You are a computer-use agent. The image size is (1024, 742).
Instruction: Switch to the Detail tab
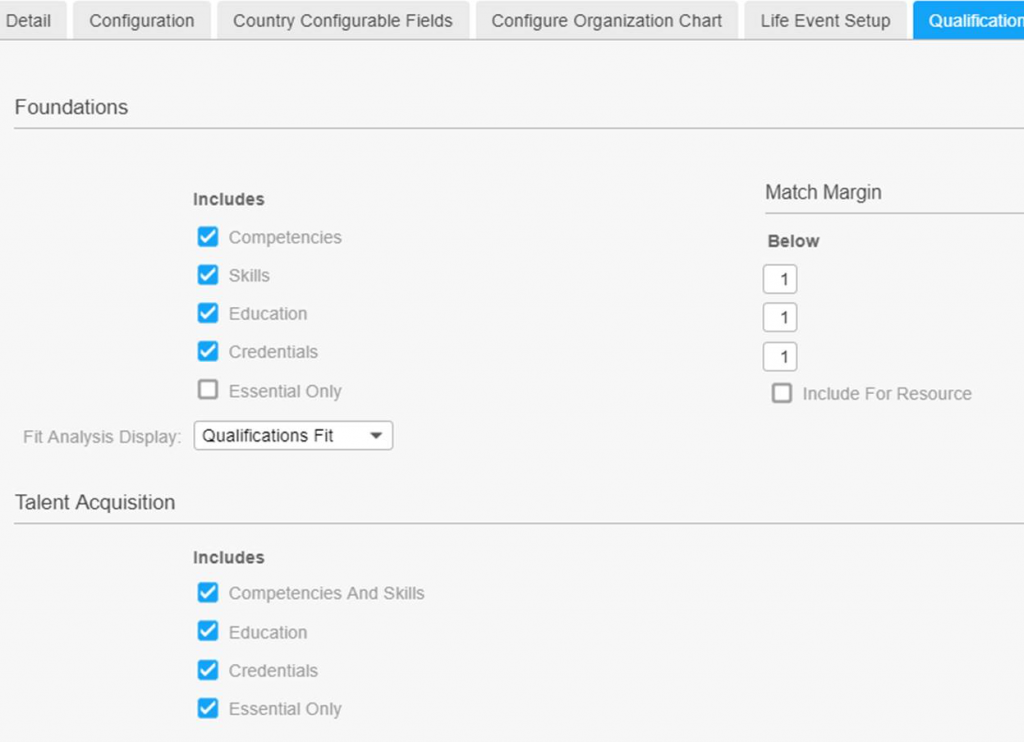tap(31, 20)
